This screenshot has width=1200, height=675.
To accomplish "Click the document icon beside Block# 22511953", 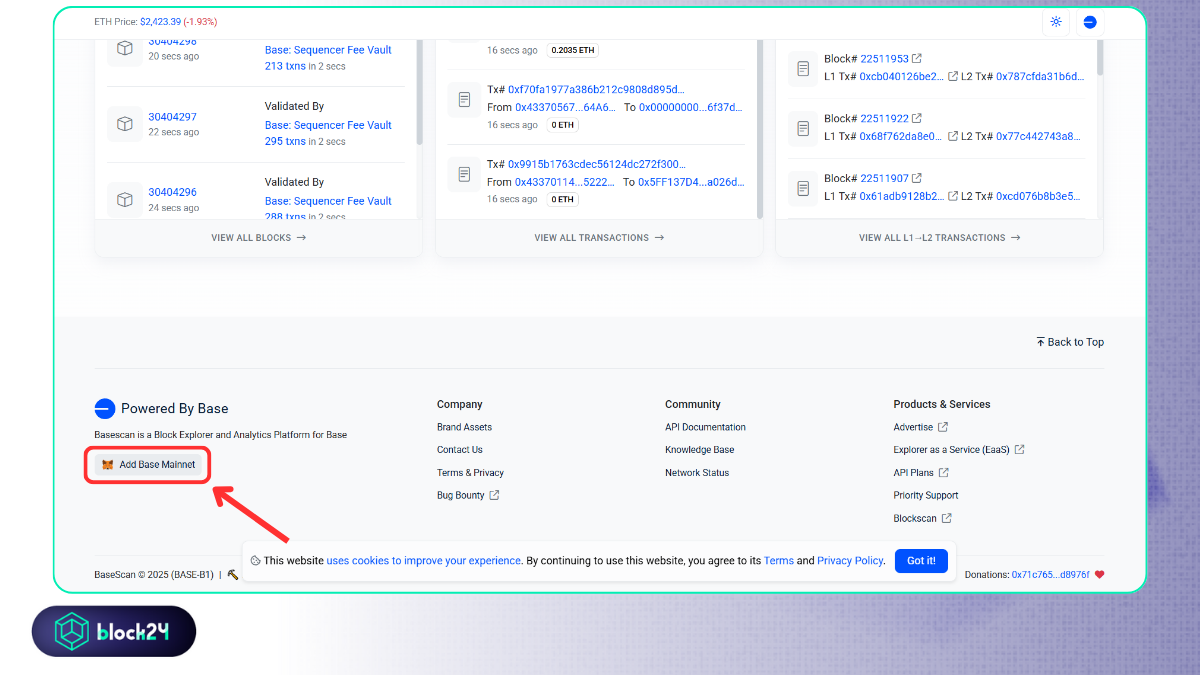I will click(803, 68).
